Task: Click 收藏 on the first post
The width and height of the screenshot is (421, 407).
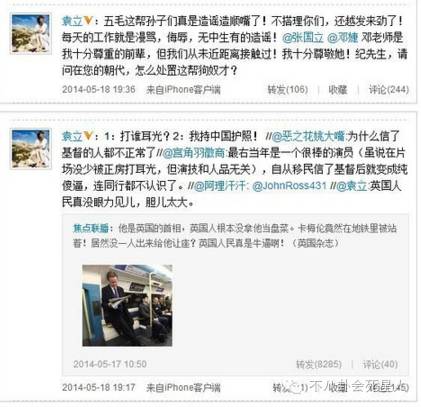Action: tap(338, 89)
